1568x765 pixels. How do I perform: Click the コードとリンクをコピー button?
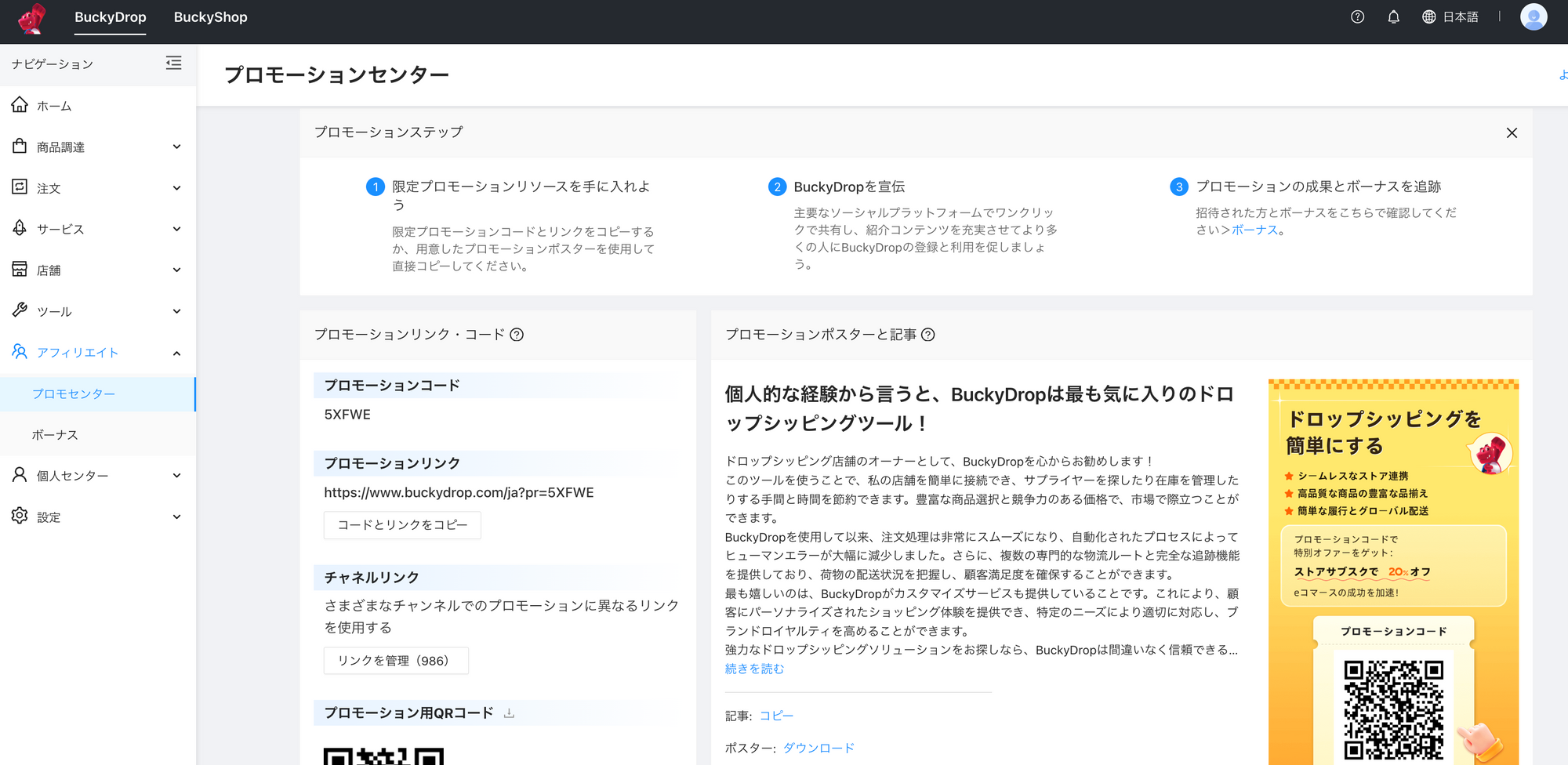coord(402,524)
